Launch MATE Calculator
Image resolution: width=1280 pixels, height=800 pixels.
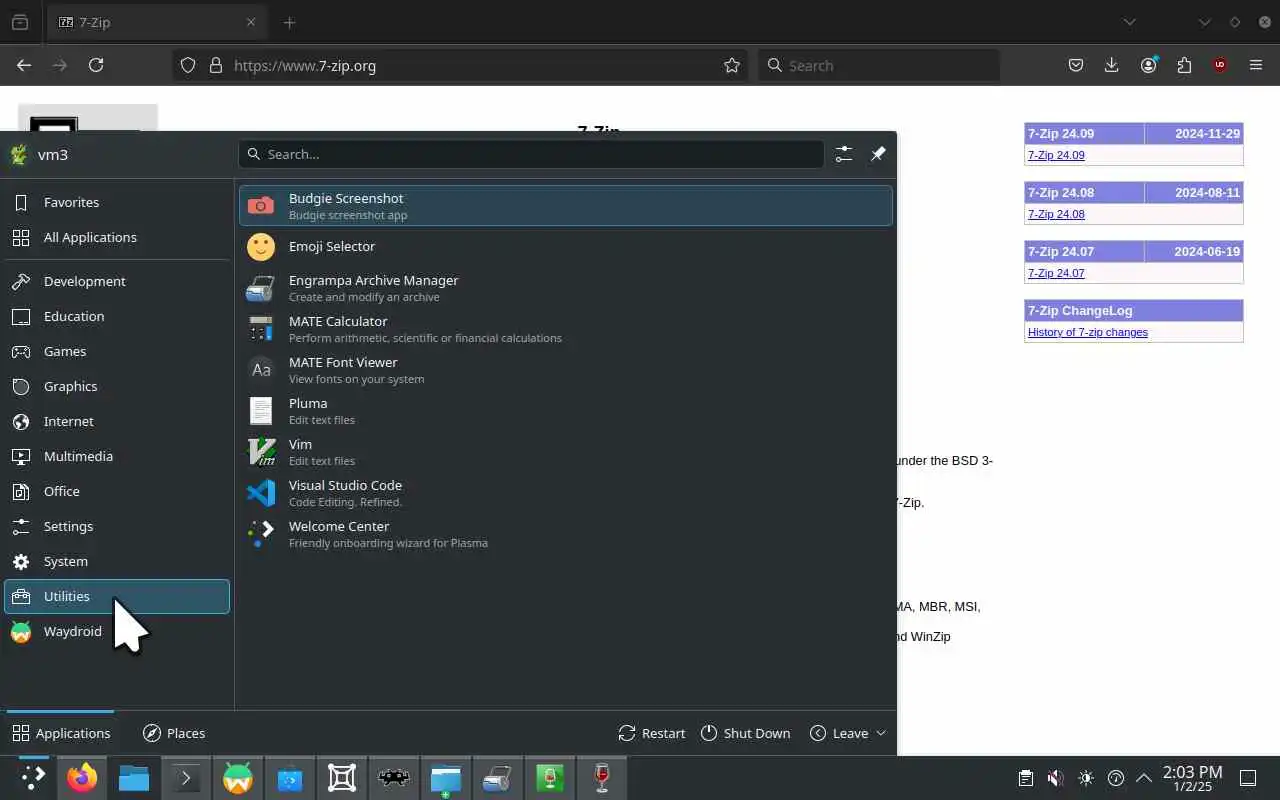click(565, 328)
